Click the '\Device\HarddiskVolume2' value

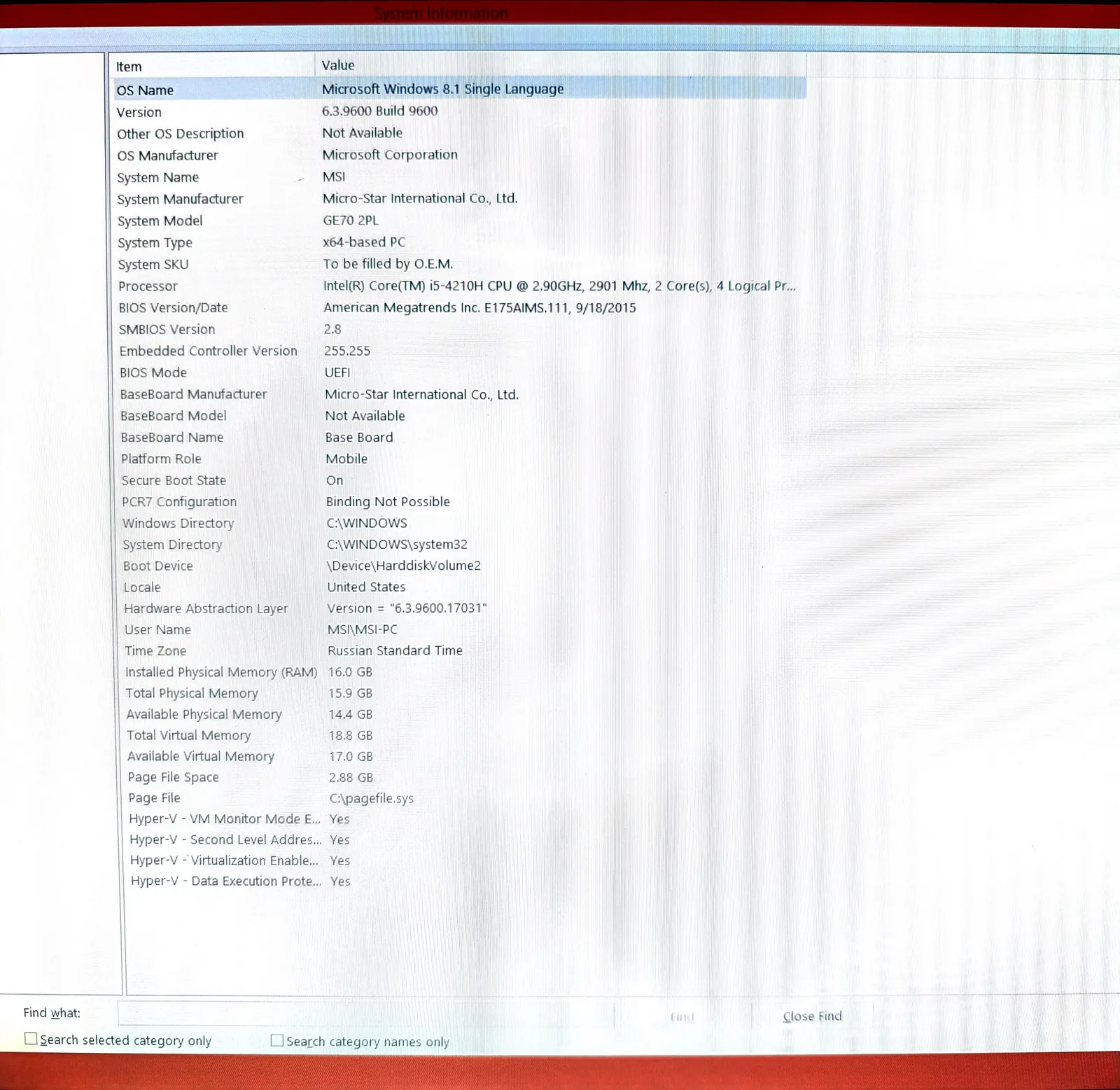click(404, 566)
